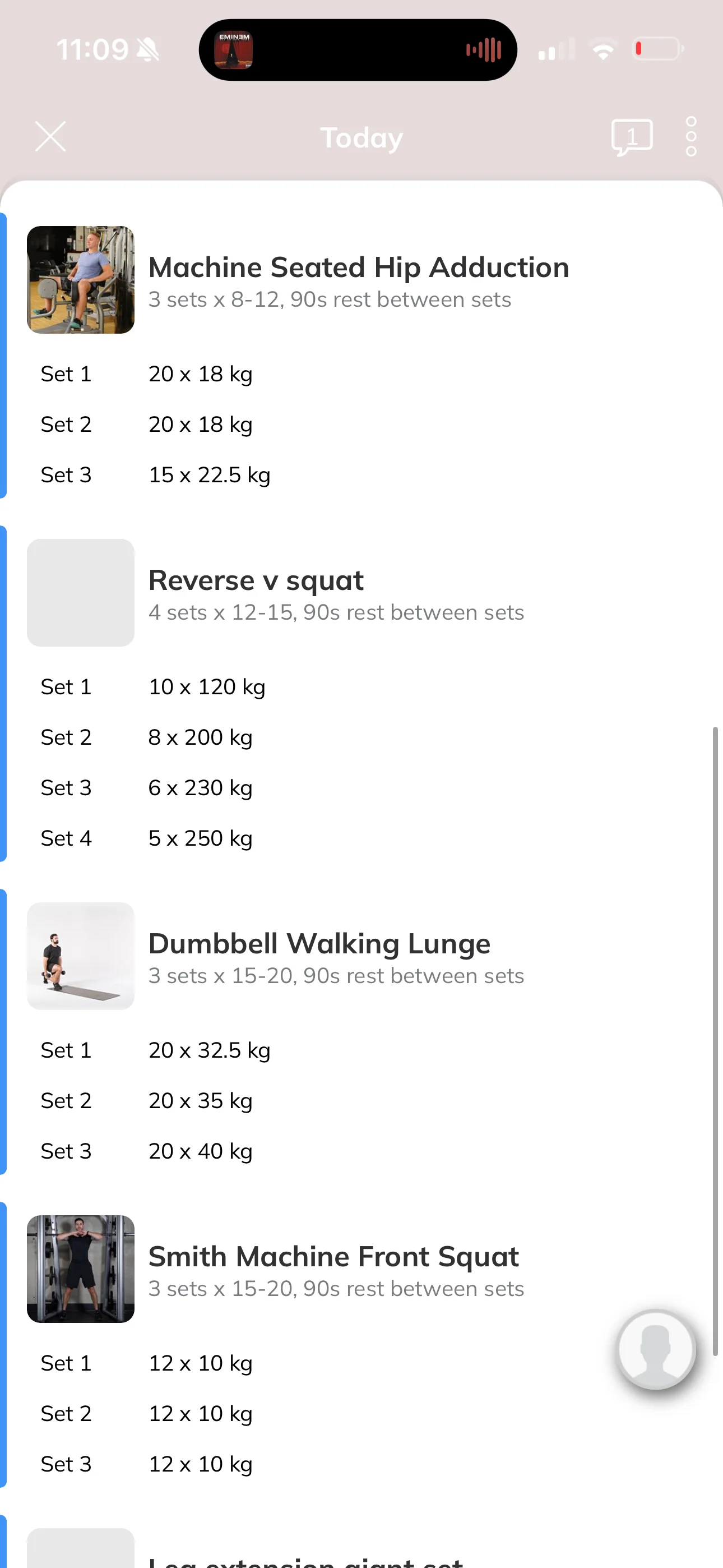Open Eminem now-playing in Dynamic Island
The width and height of the screenshot is (723, 1568).
[x=233, y=50]
